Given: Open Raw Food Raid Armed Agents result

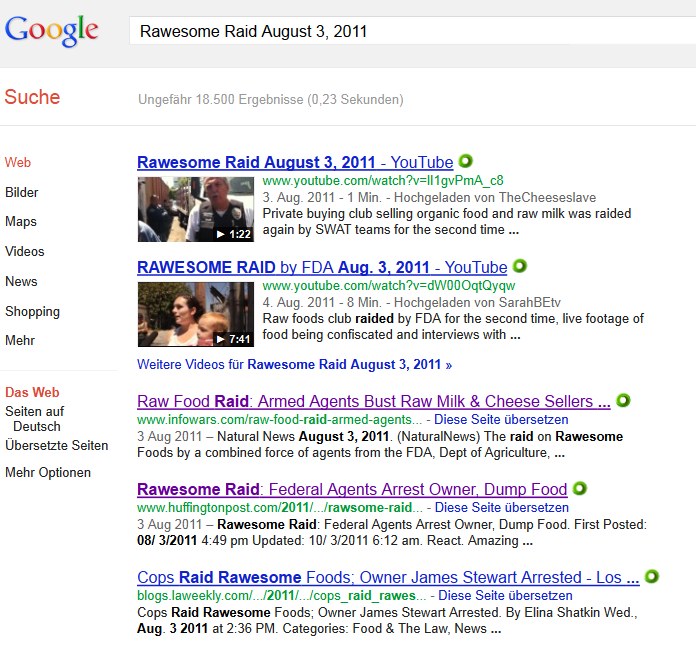Looking at the screenshot, I should coord(374,402).
